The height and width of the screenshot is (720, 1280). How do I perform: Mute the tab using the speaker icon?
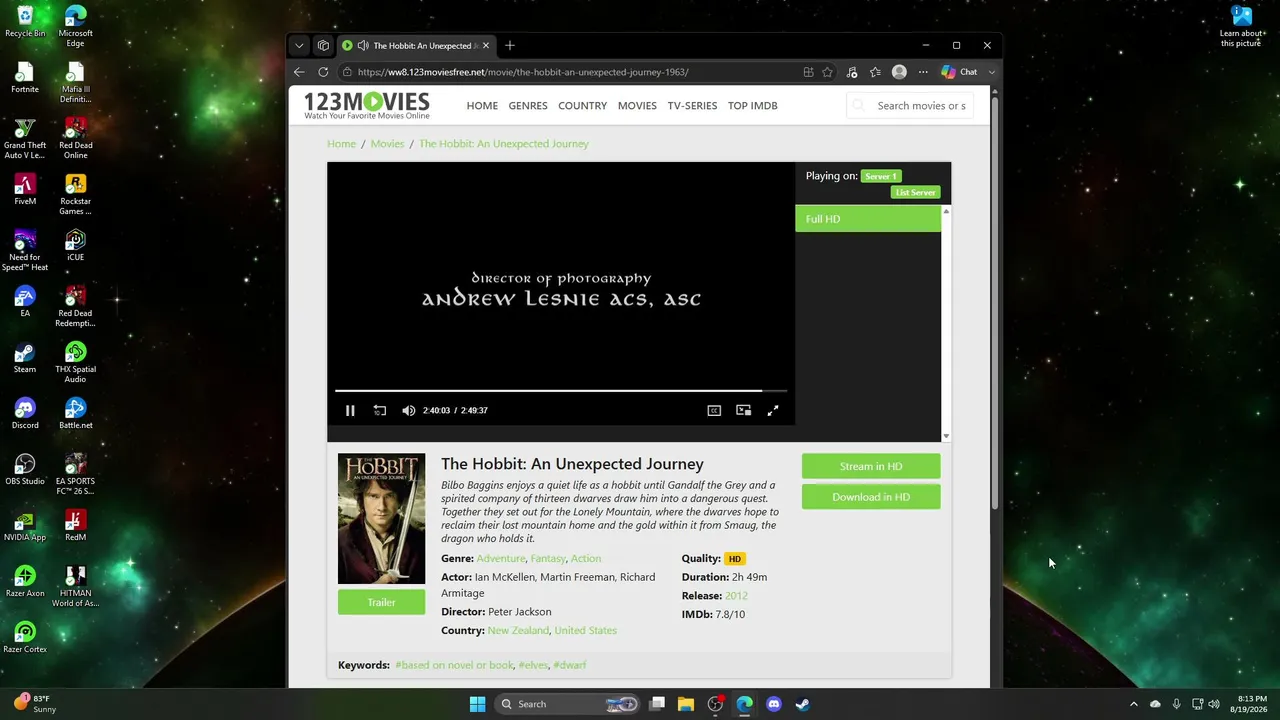pos(364,45)
